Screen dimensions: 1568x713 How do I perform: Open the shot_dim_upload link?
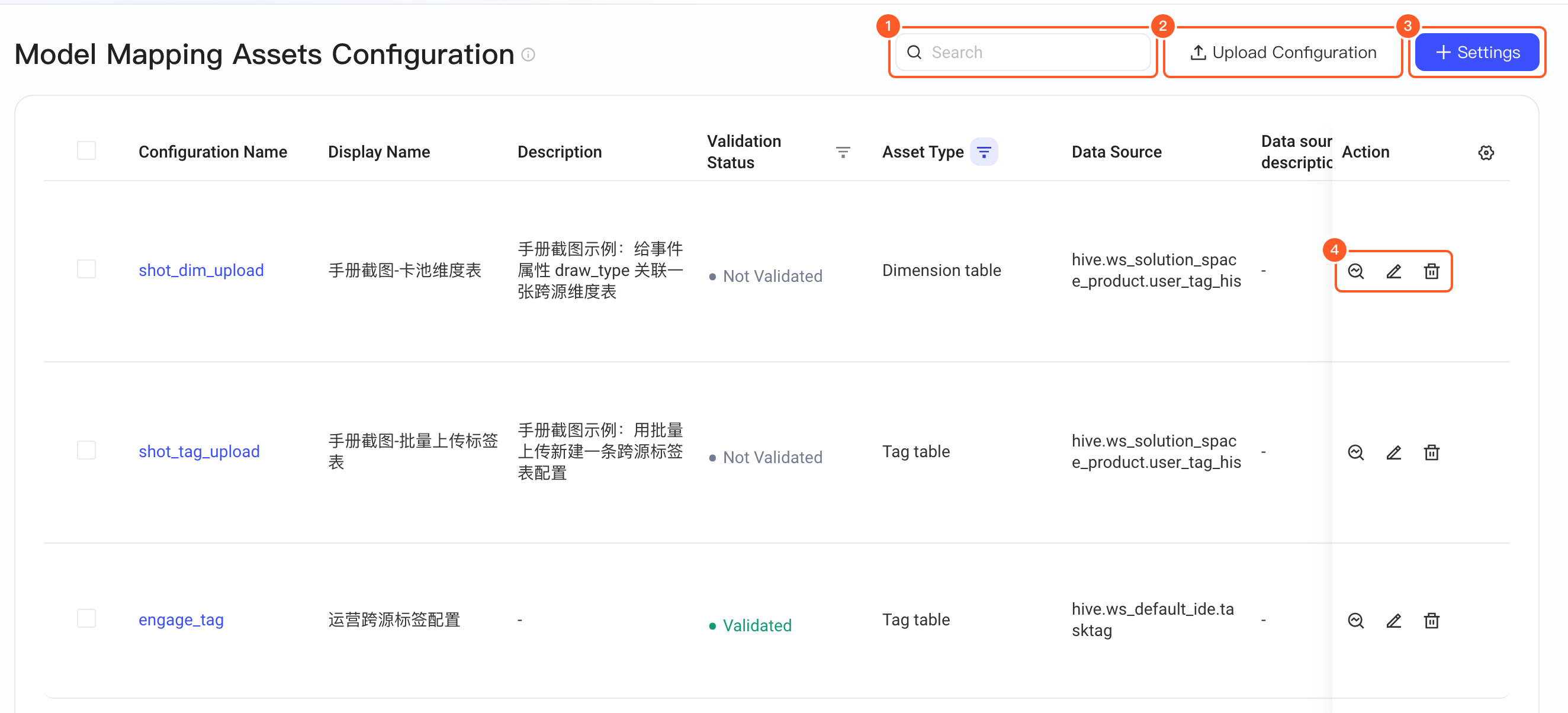tap(201, 271)
